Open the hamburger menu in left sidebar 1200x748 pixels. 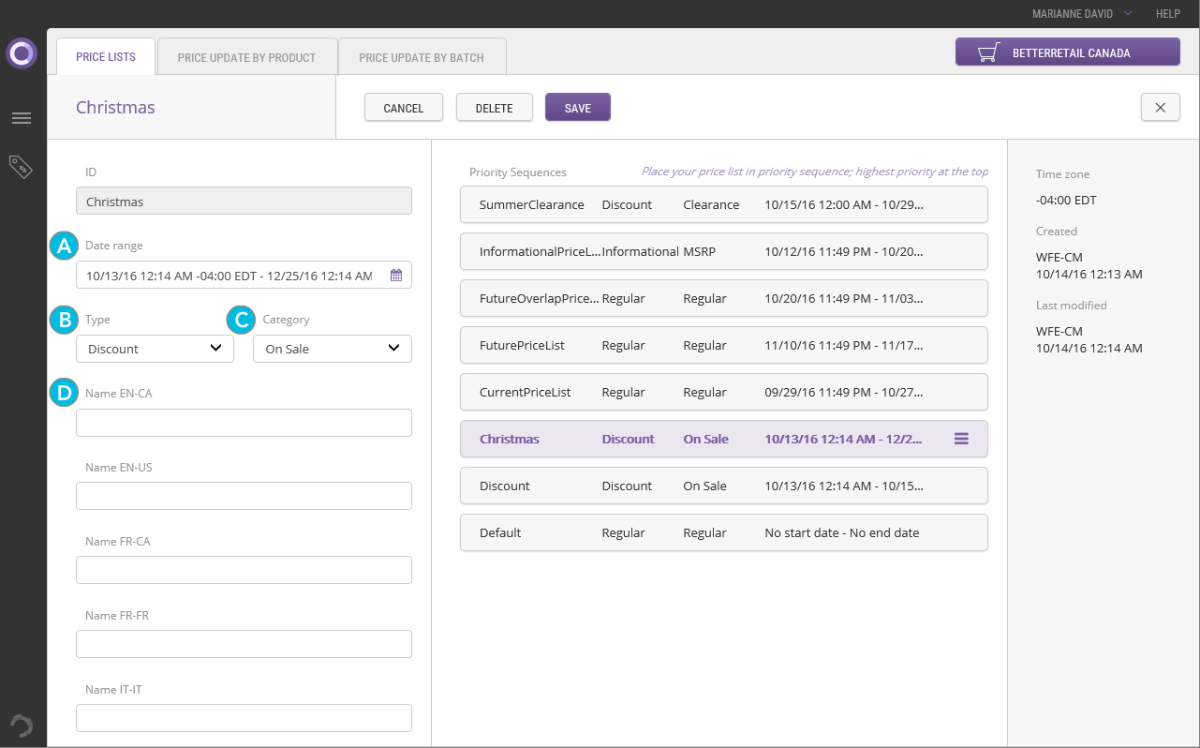tap(21, 118)
